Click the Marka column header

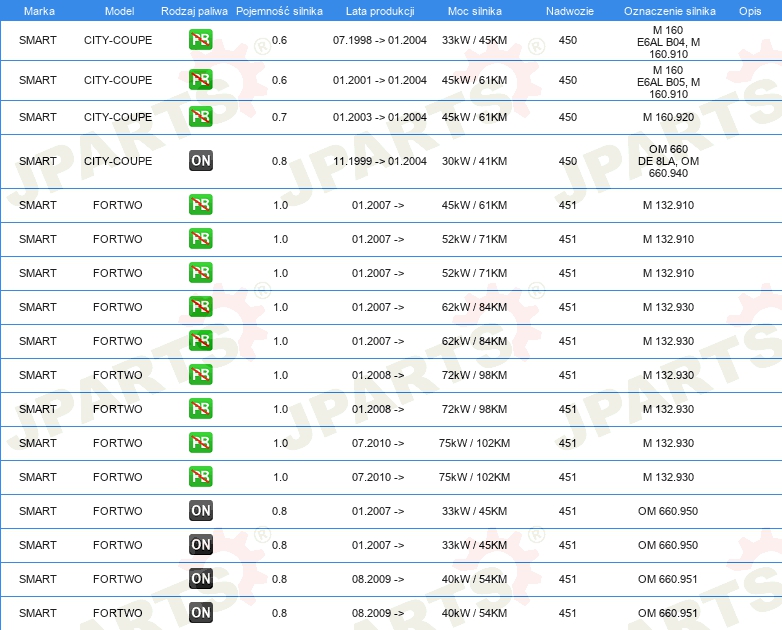39,11
